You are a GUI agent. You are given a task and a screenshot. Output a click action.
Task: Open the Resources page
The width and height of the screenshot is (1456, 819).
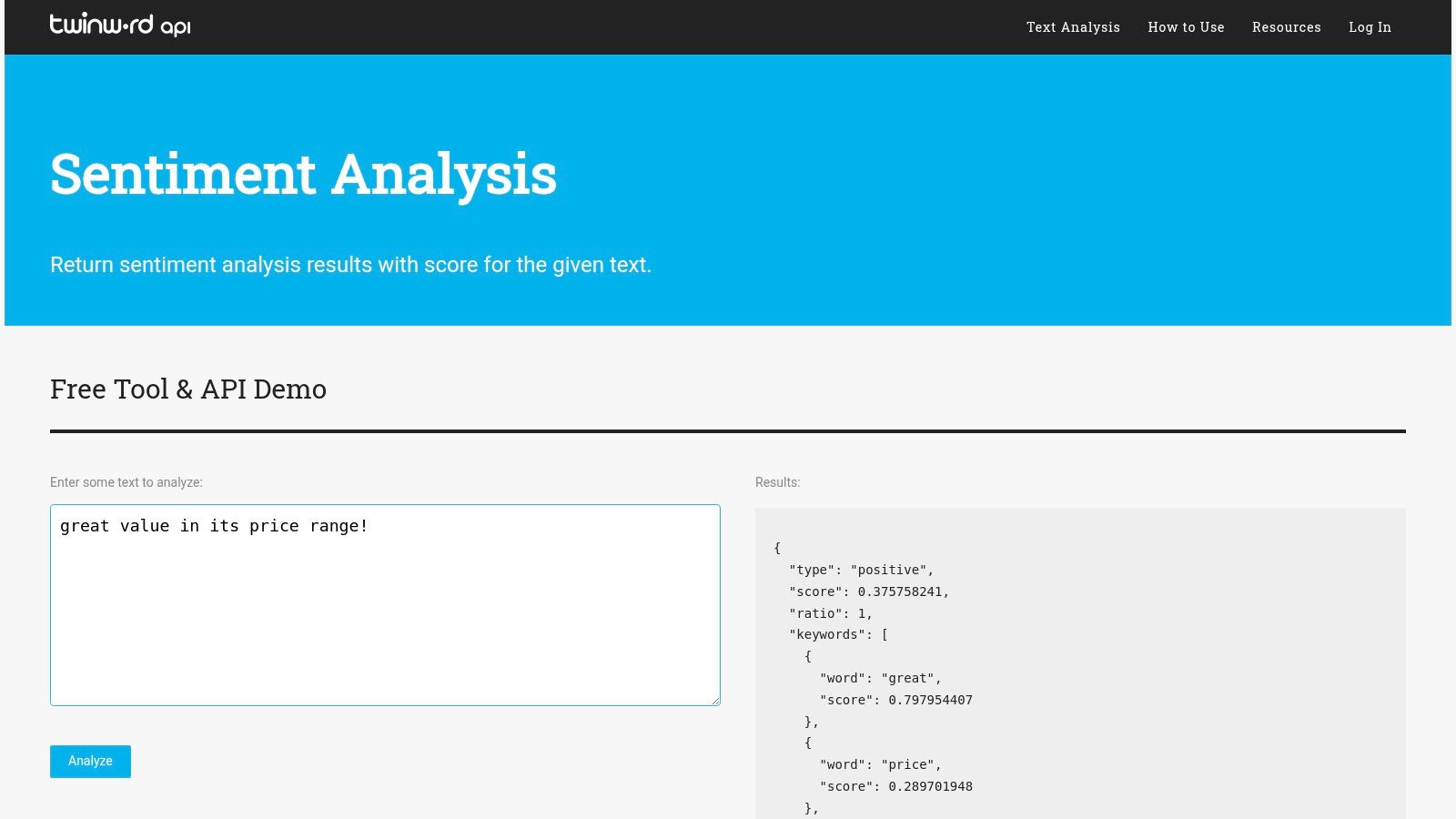point(1287,27)
